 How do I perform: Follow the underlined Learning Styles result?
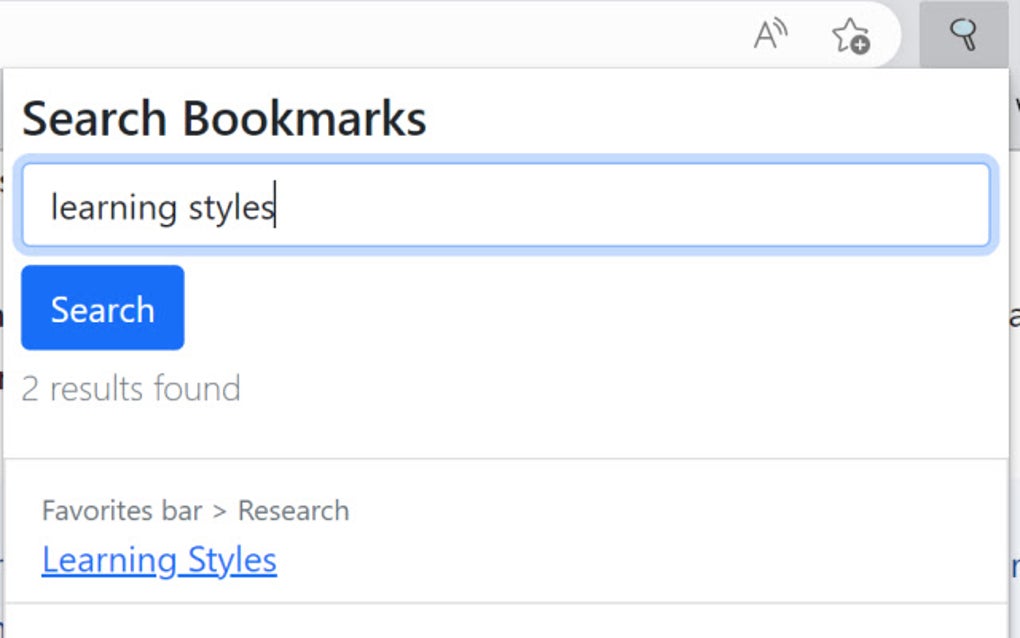point(159,559)
